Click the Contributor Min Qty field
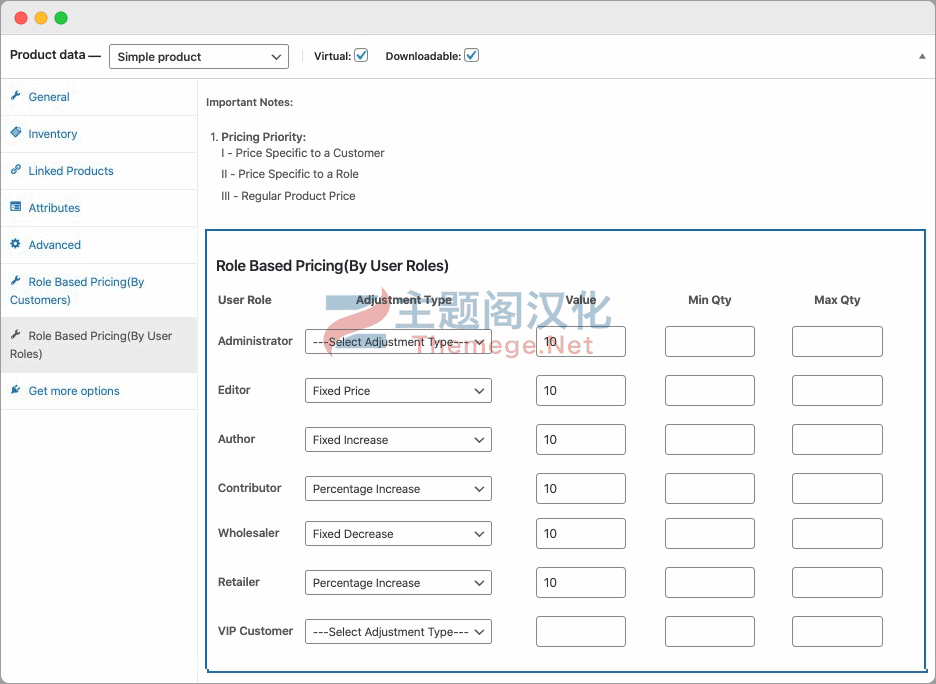936x684 pixels. click(x=710, y=488)
